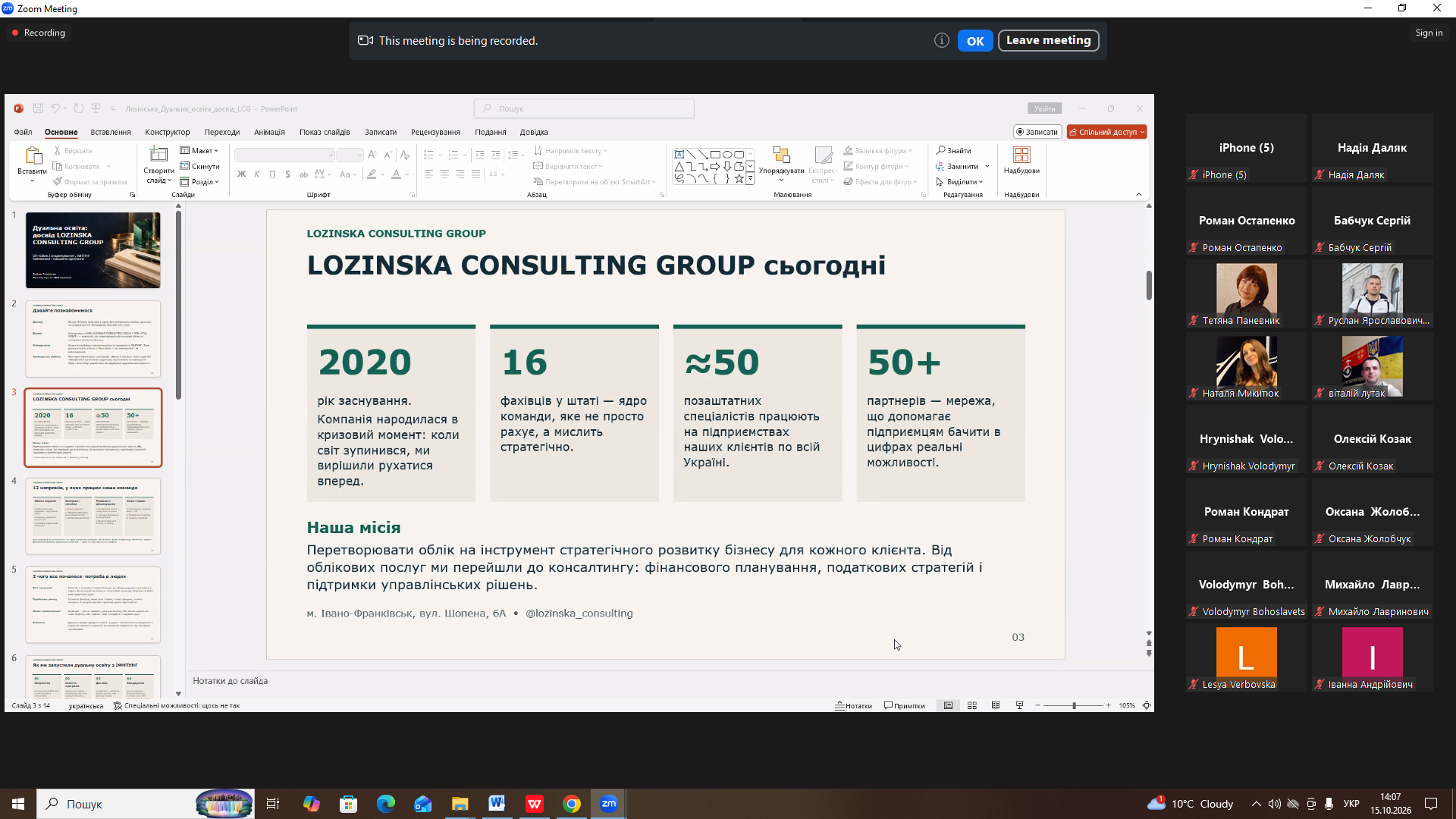Open the Layout (Макет) dropdown
Viewport: 1456px width, 819px height.
[x=199, y=150]
